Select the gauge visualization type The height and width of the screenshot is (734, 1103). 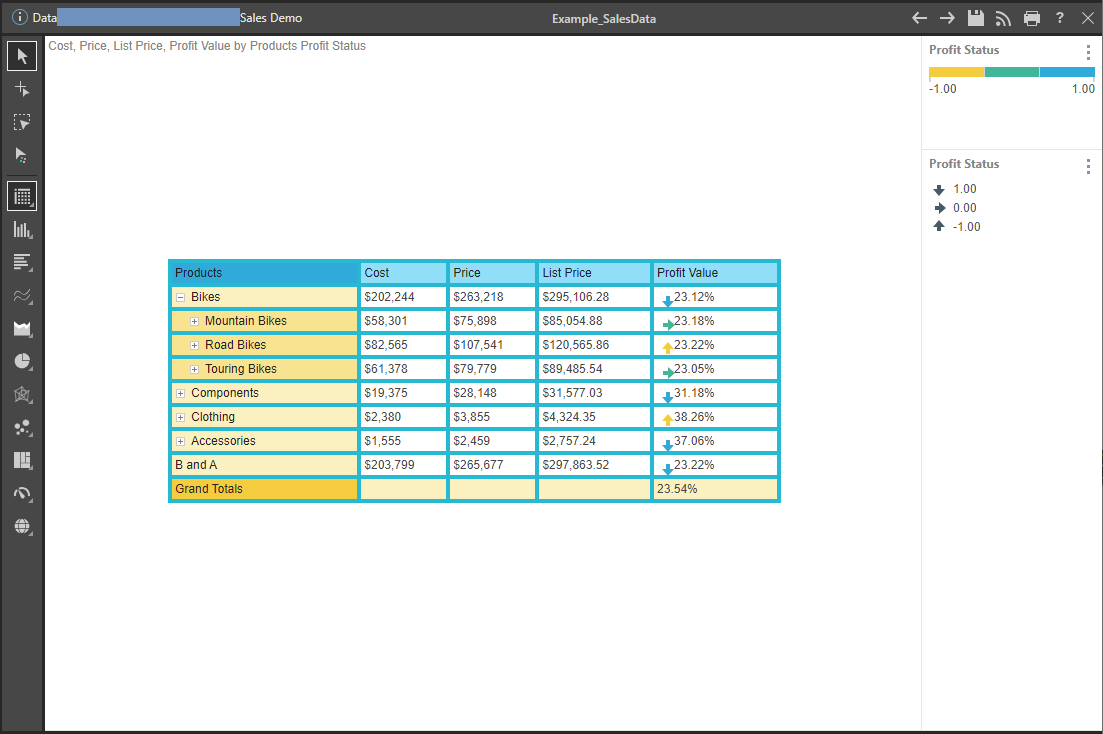[x=22, y=494]
